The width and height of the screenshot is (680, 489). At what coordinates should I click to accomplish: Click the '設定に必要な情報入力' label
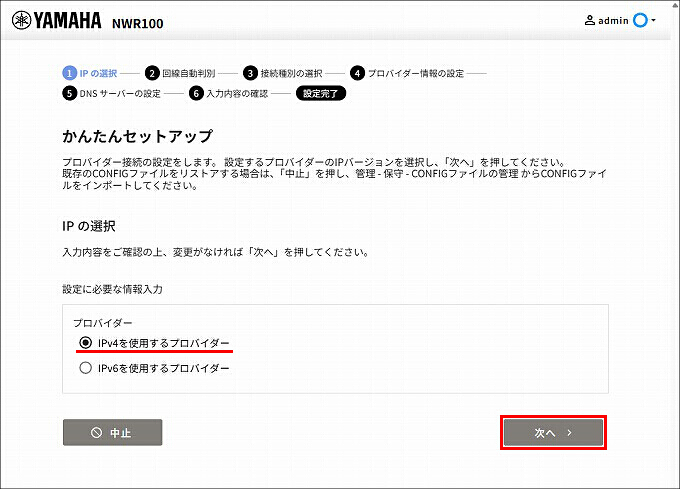[112, 289]
